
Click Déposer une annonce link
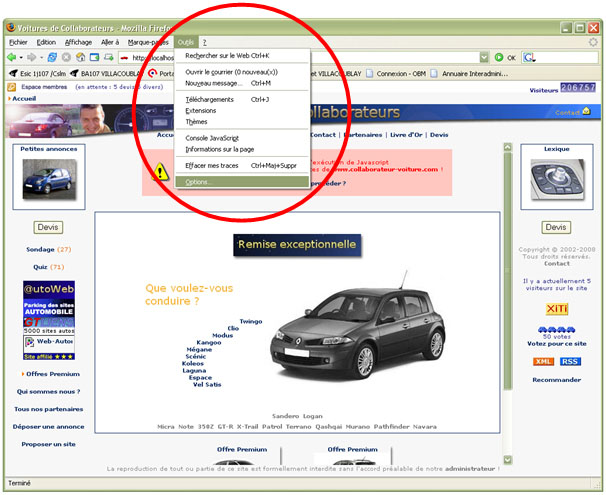[x=48, y=427]
